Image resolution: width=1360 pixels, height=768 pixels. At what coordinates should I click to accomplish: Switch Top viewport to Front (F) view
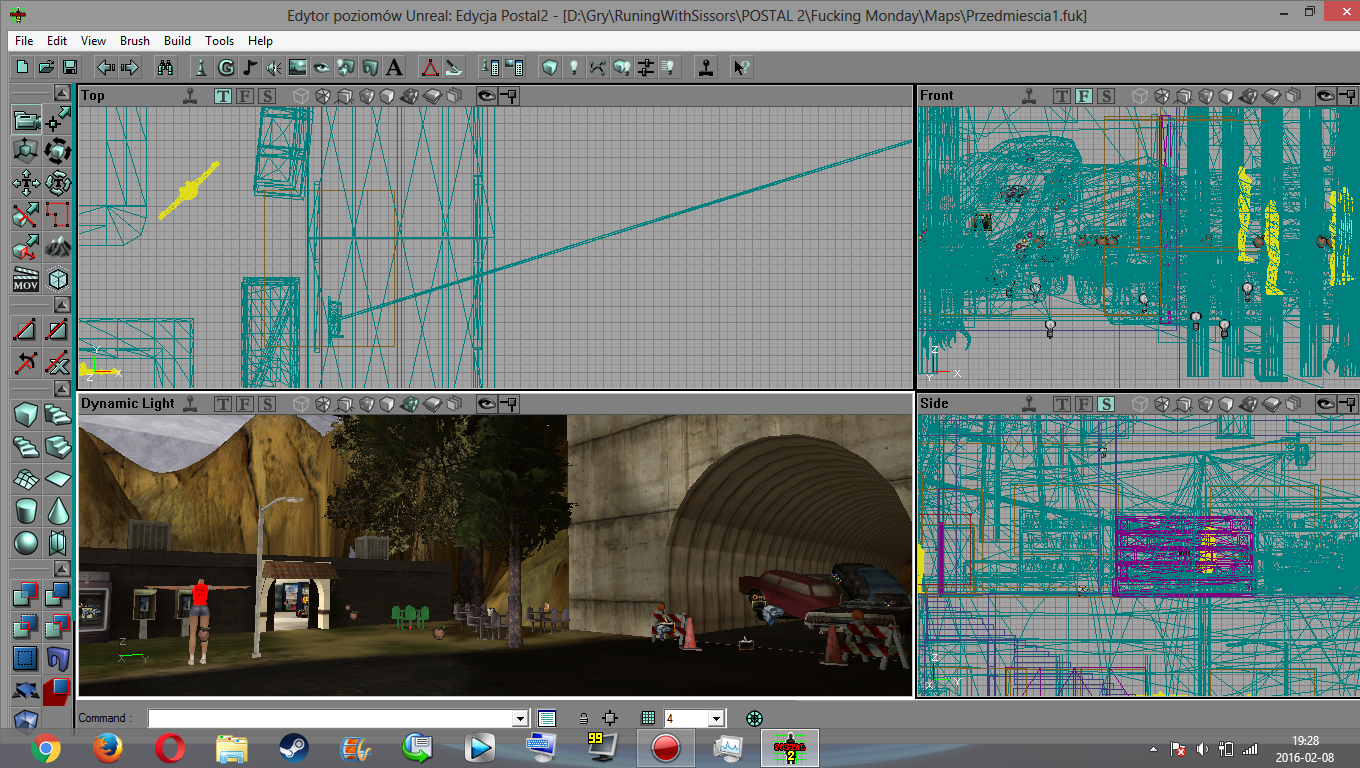coord(244,96)
